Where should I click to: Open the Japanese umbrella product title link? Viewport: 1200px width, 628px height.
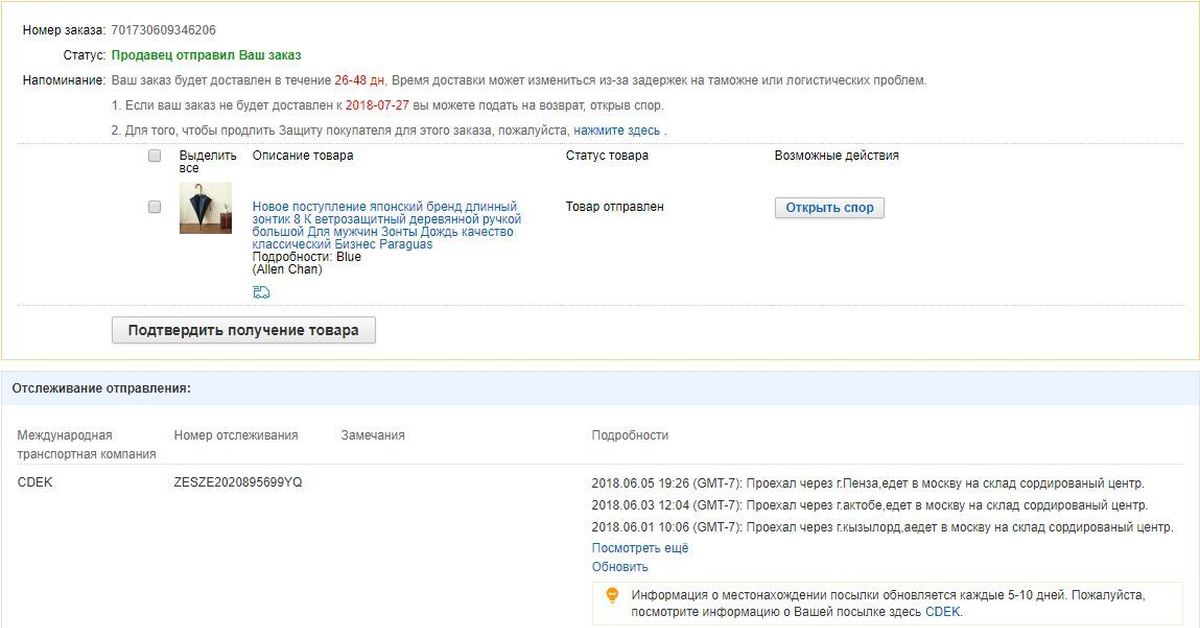pos(384,225)
